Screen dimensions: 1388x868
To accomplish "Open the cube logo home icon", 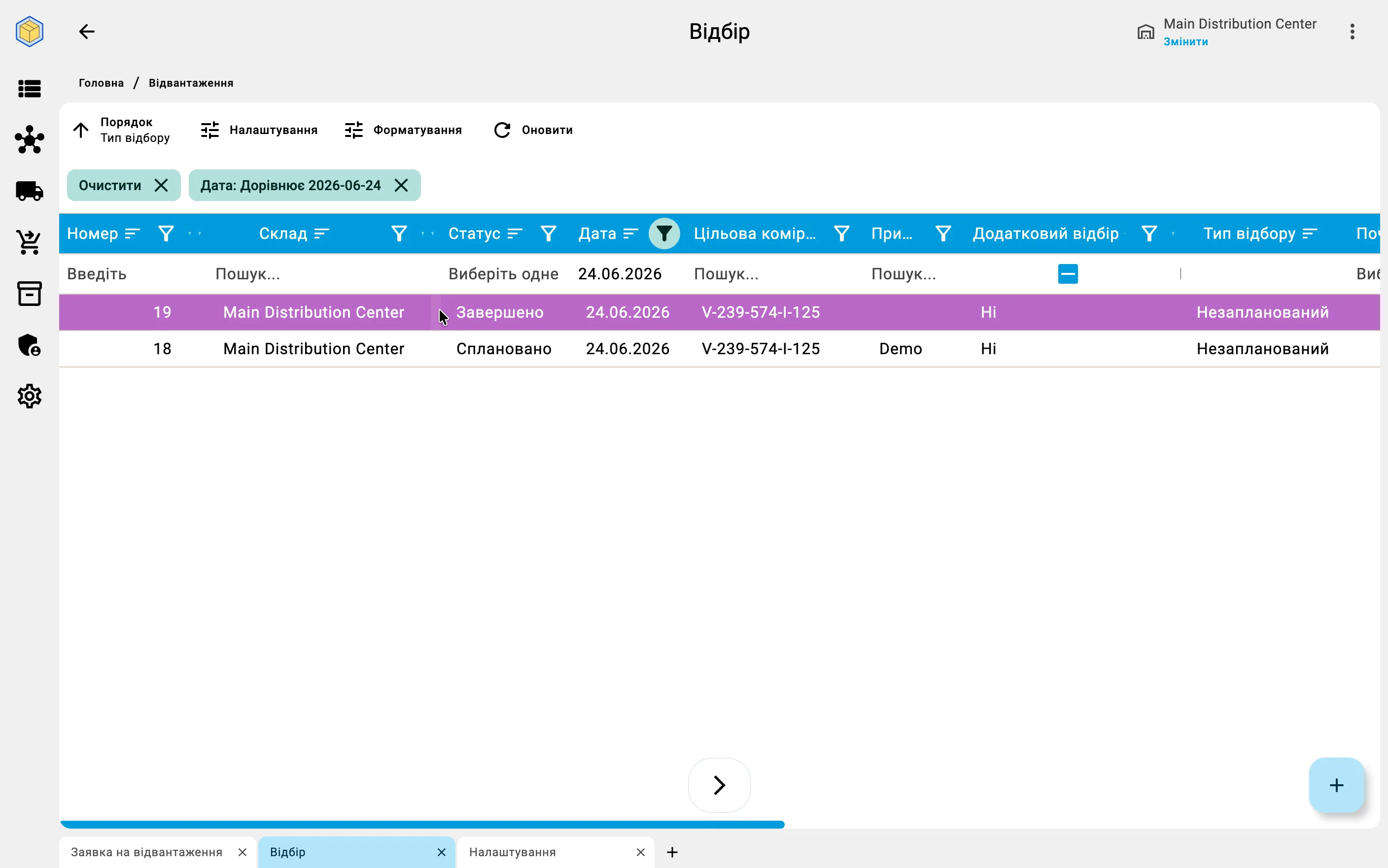I will tap(29, 32).
